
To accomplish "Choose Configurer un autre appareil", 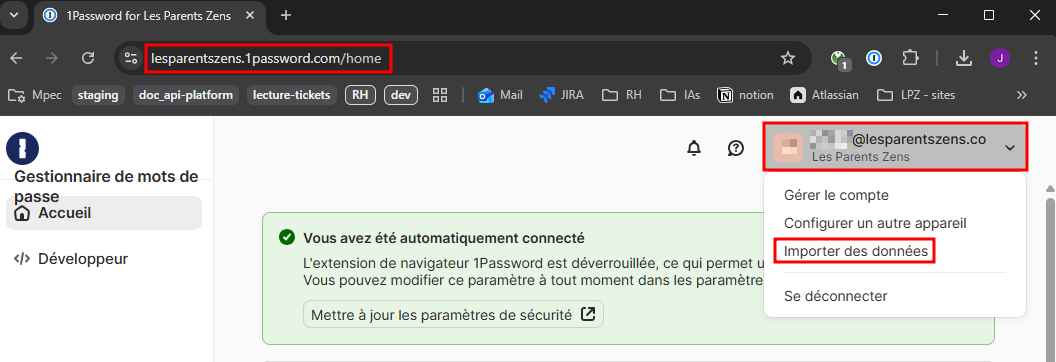I will 876,223.
